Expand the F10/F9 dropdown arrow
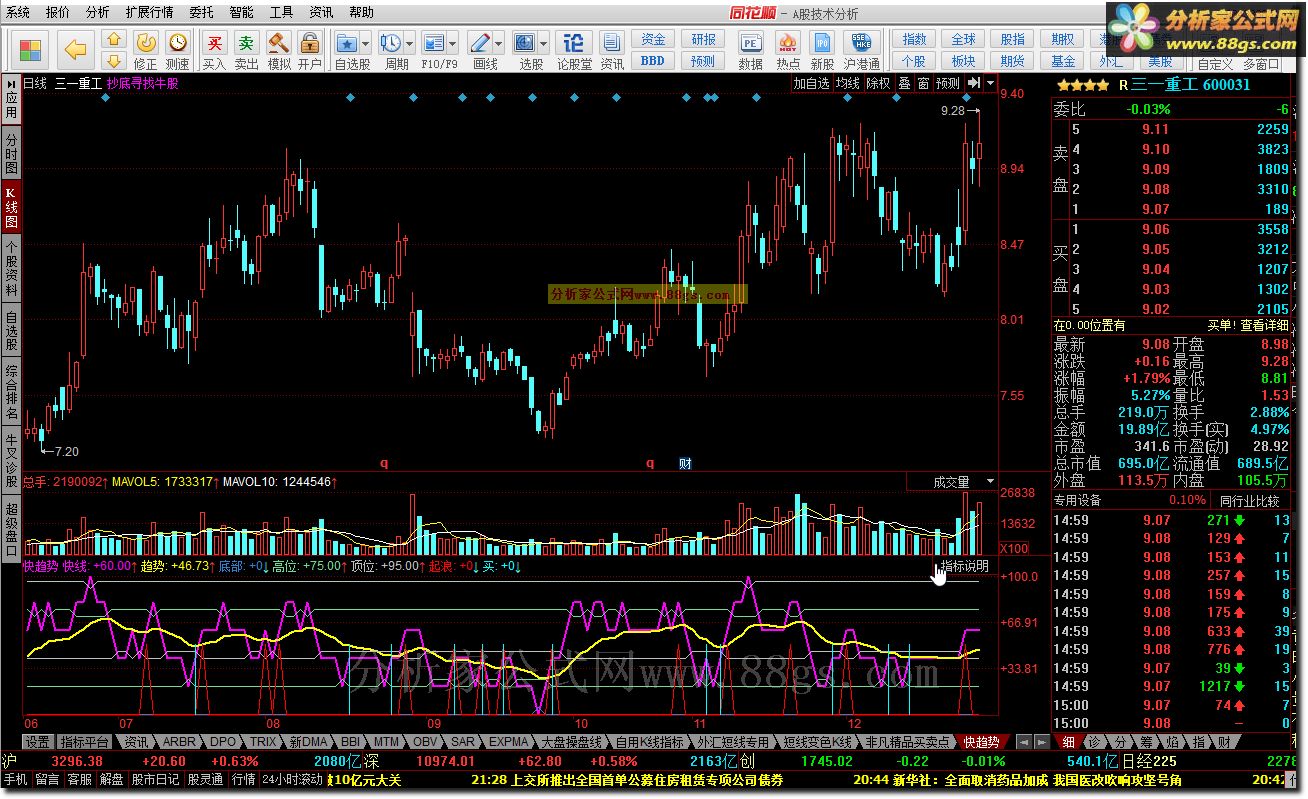The image size is (1308, 799). (453, 43)
